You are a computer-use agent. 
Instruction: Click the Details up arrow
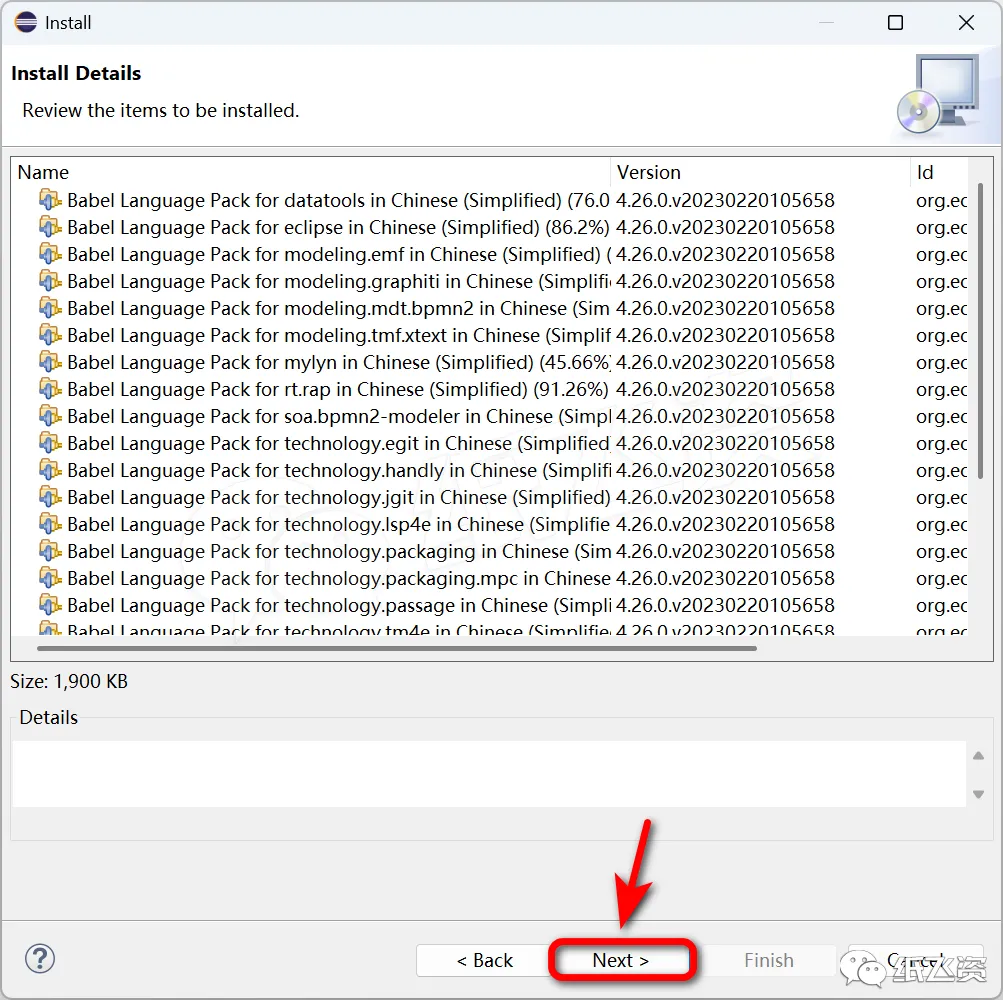tap(978, 756)
